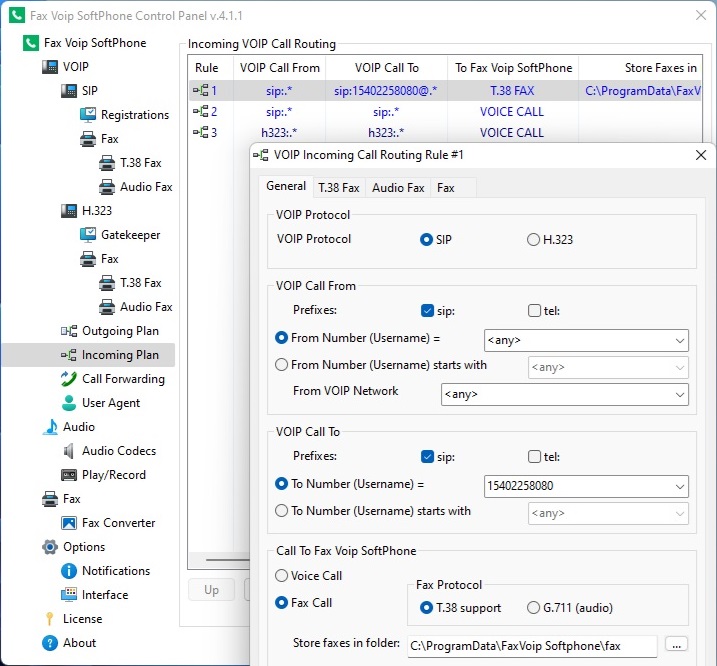Image resolution: width=717 pixels, height=666 pixels.
Task: Toggle sip: prefix in VOIP Call From
Action: point(427,311)
